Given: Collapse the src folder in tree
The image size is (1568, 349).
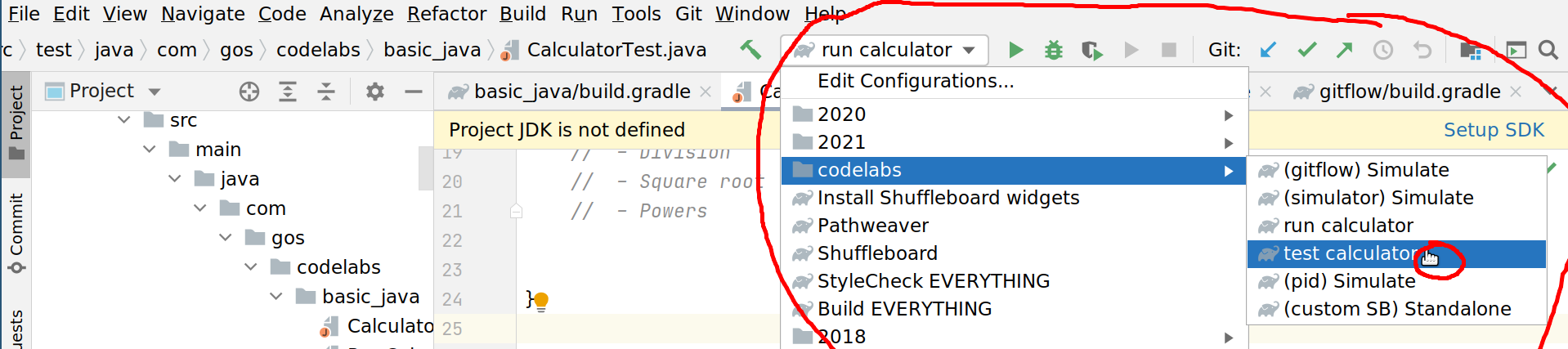Looking at the screenshot, I should (124, 120).
